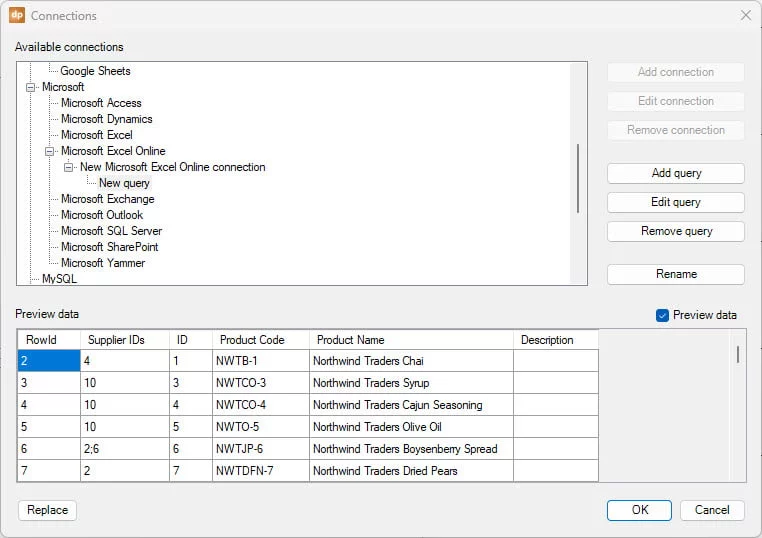Click the Remove query button
Image resolution: width=762 pixels, height=538 pixels.
click(x=675, y=231)
